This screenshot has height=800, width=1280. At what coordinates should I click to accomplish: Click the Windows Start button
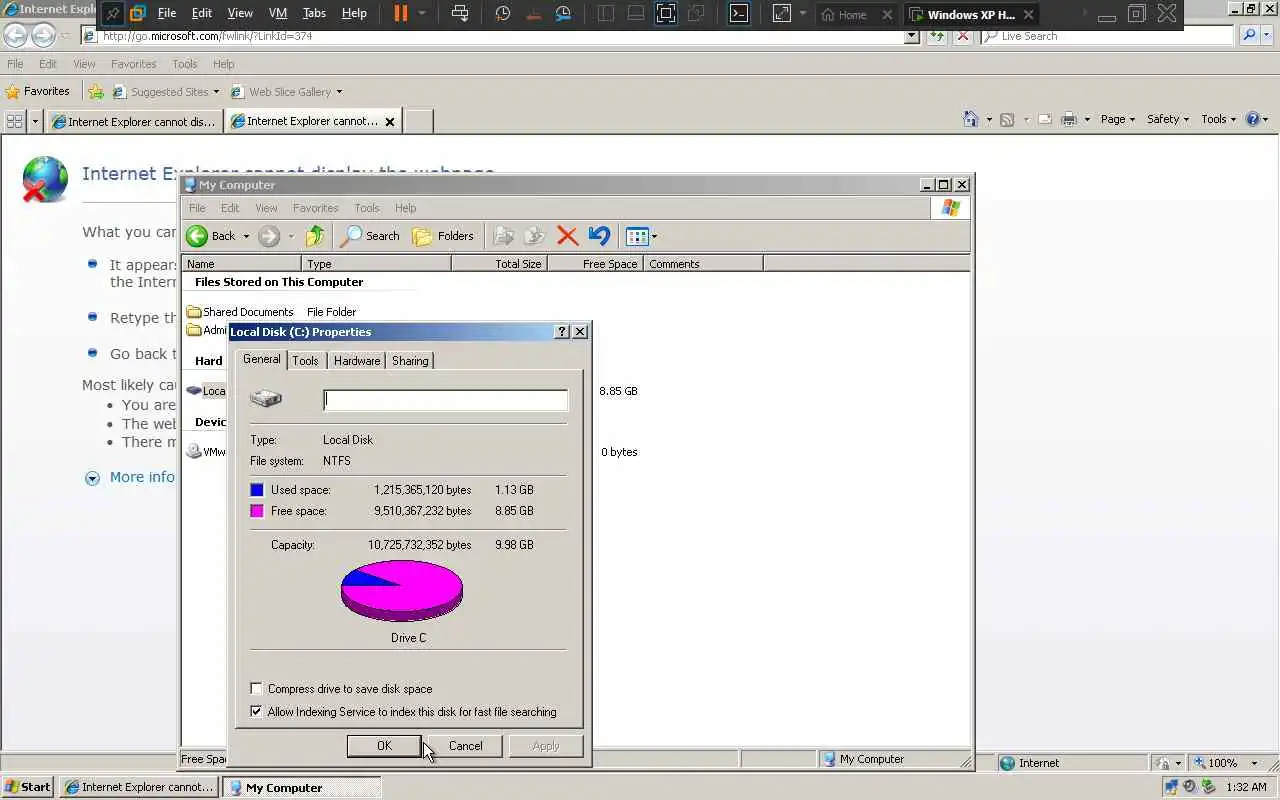pos(28,787)
